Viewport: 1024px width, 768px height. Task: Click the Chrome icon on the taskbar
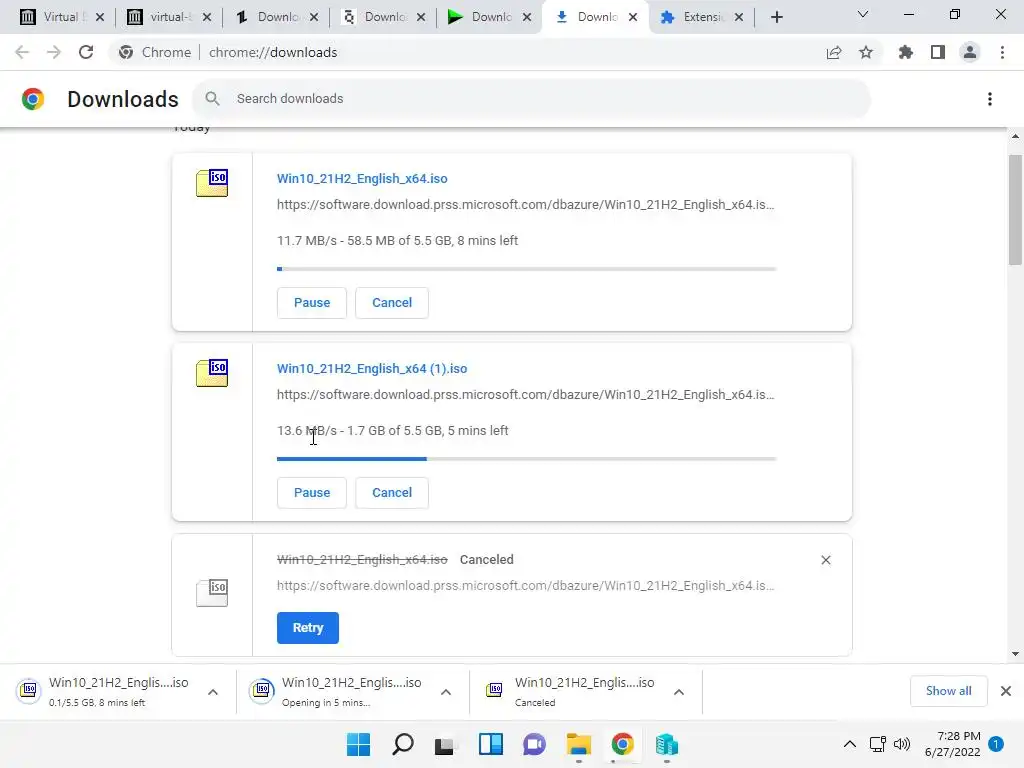(622, 744)
